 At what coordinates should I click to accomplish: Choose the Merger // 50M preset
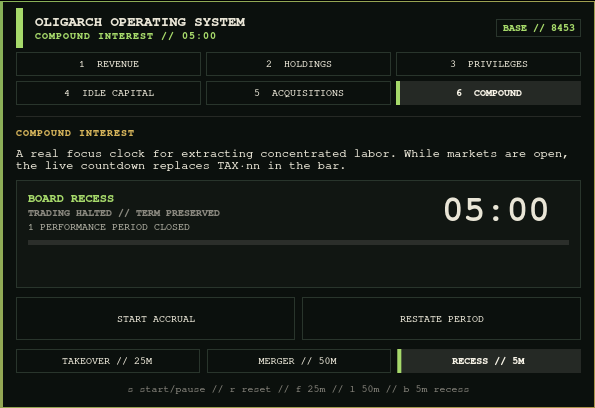299,361
